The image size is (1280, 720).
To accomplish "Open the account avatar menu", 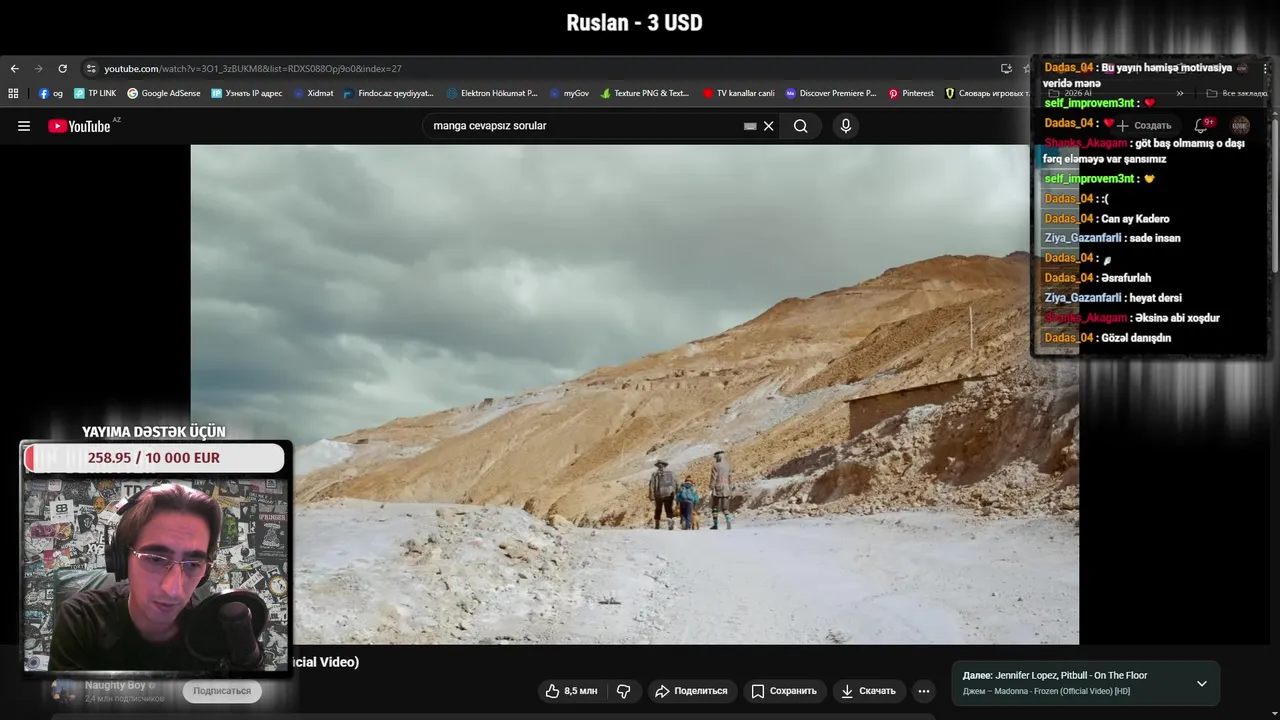I will pos(1240,126).
